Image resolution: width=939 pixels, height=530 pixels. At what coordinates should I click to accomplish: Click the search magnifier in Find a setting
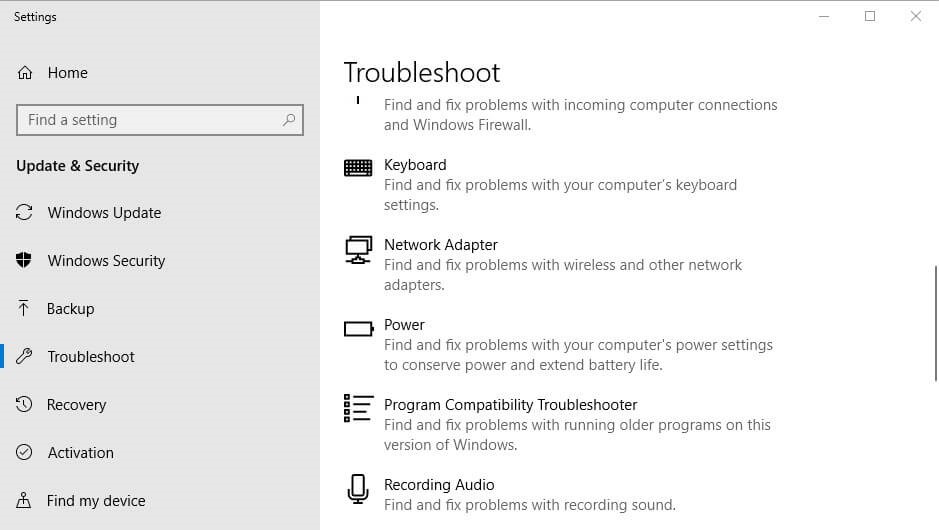[x=289, y=120]
